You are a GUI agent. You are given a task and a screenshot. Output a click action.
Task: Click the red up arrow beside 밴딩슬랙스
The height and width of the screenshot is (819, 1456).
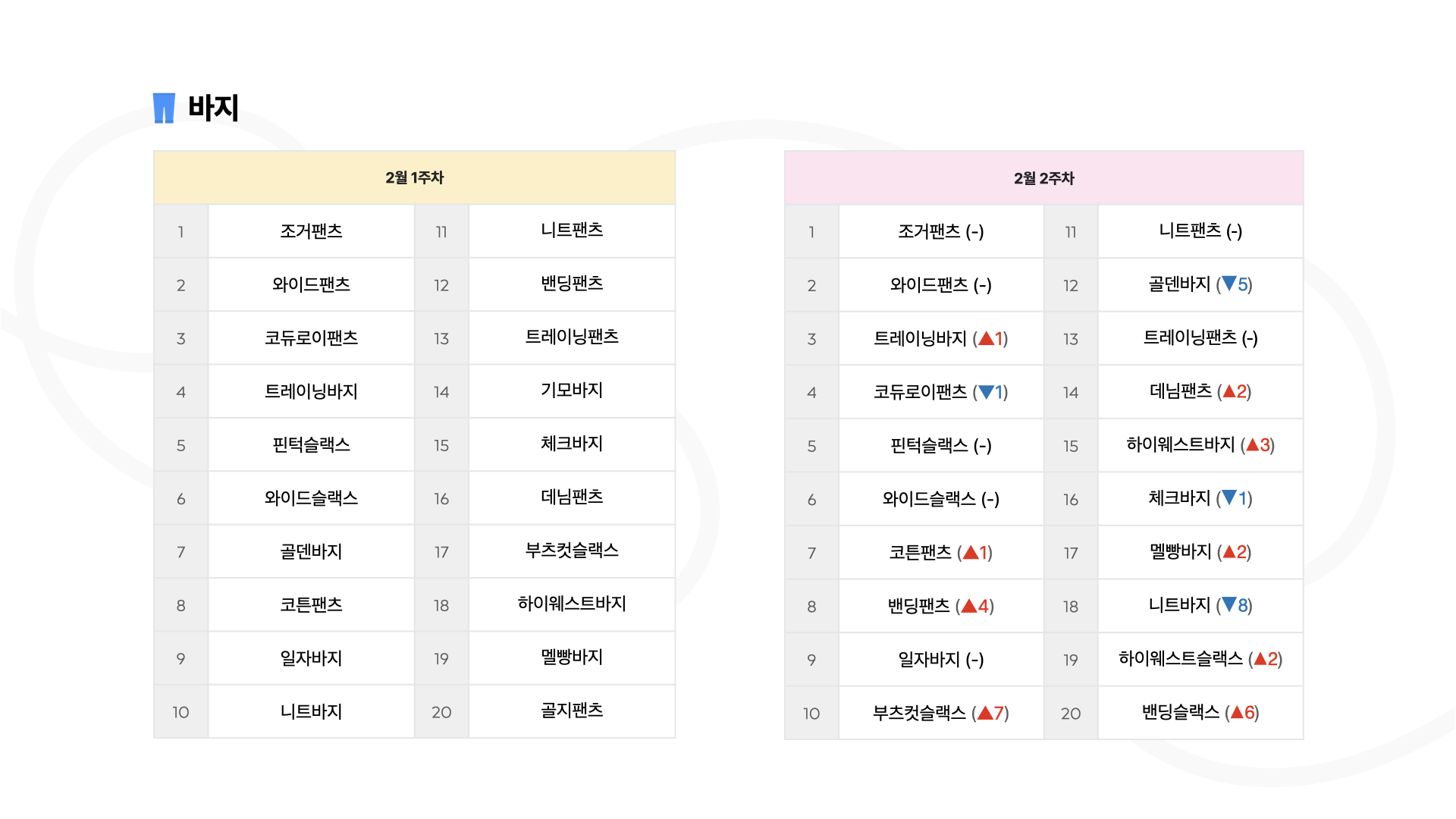(x=1237, y=712)
